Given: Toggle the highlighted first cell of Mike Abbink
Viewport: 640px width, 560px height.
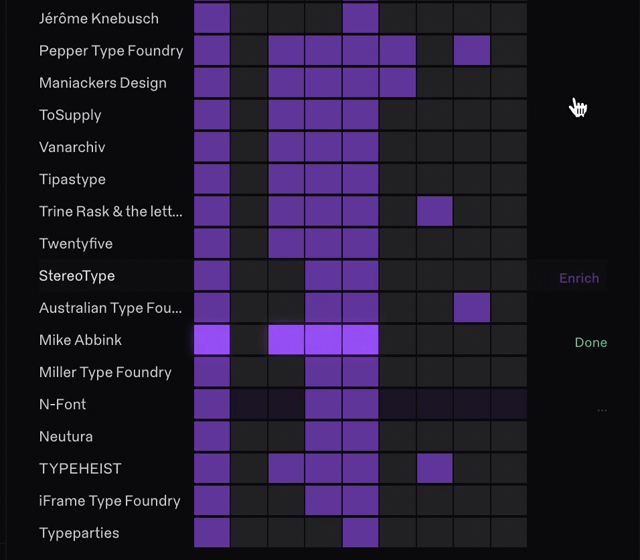Looking at the screenshot, I should click(x=212, y=340).
